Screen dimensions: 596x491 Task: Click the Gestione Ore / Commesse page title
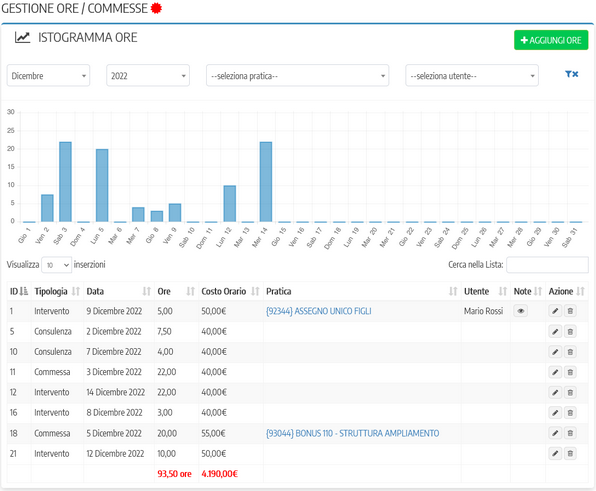(x=74, y=8)
